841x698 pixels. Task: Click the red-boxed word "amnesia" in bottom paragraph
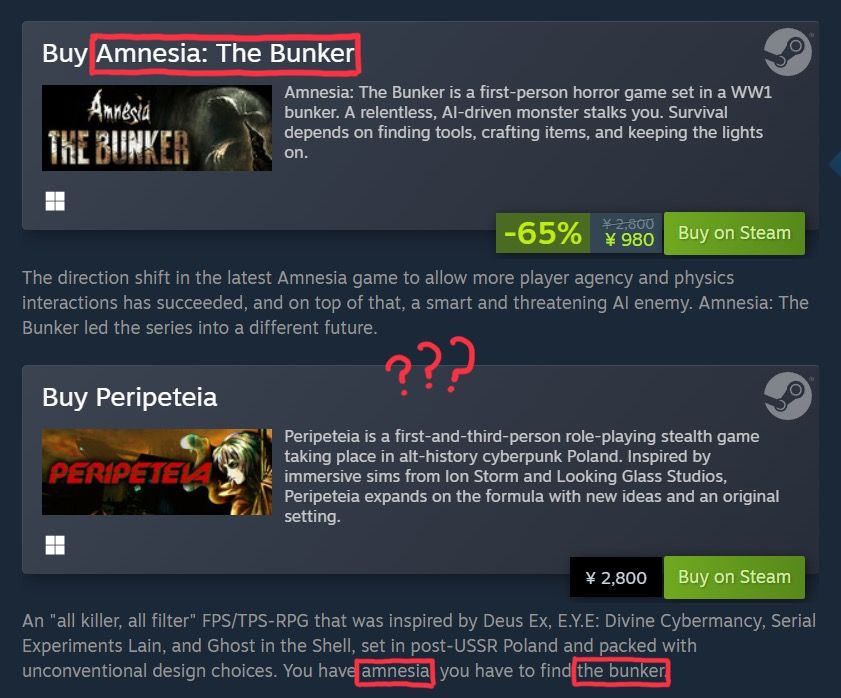[x=395, y=671]
